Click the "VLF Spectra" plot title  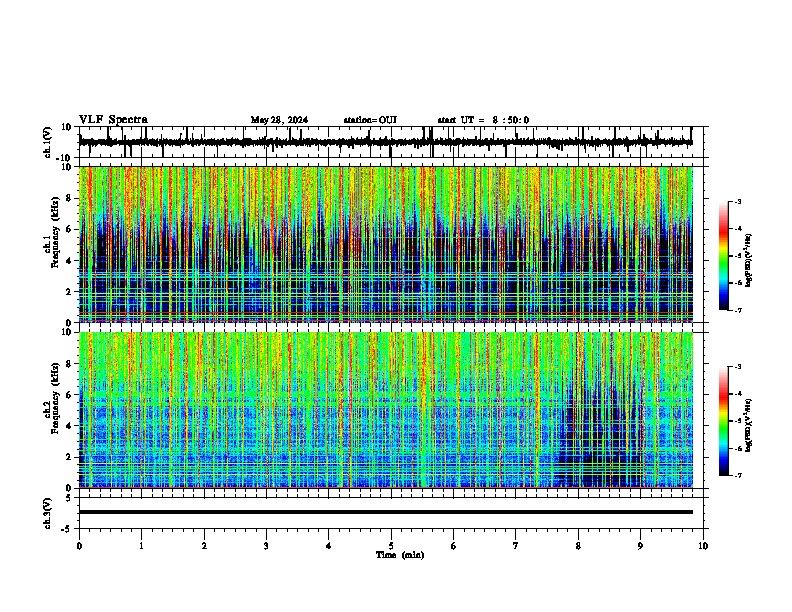click(x=113, y=120)
